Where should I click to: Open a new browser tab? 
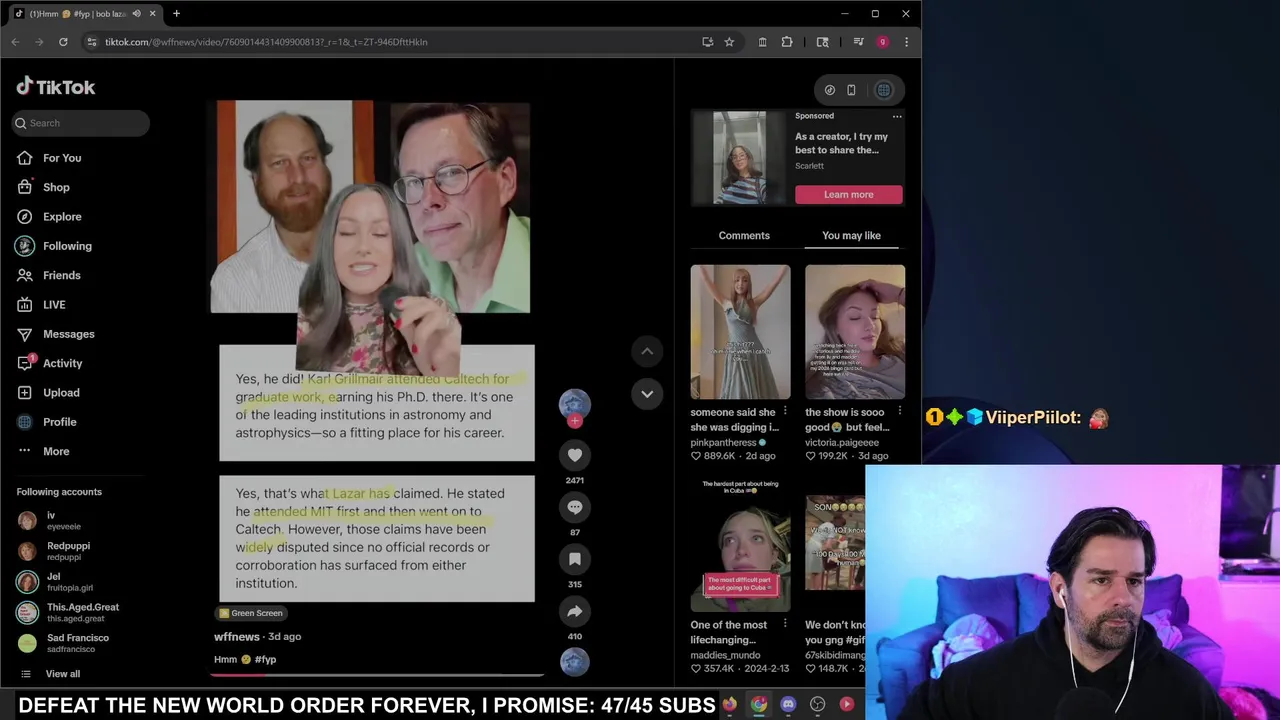tap(176, 14)
